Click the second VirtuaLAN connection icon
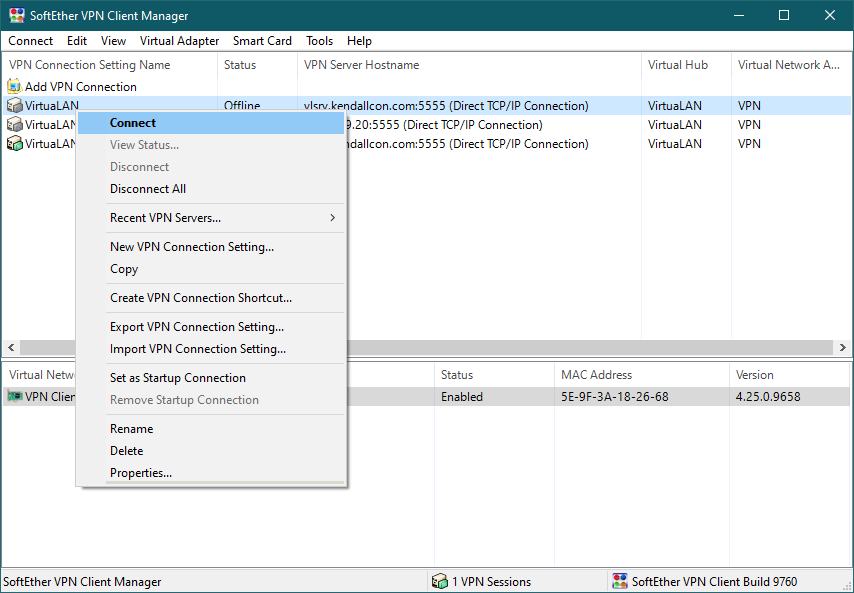Image resolution: width=854 pixels, height=593 pixels. point(14,125)
